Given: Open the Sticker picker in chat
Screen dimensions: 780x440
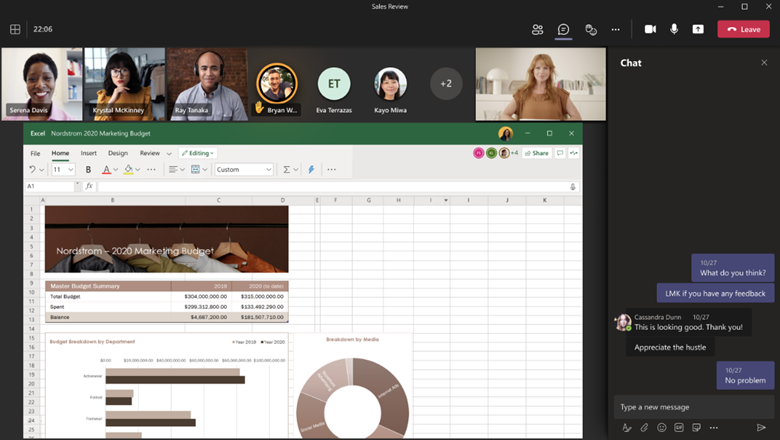Looking at the screenshot, I should tap(696, 428).
